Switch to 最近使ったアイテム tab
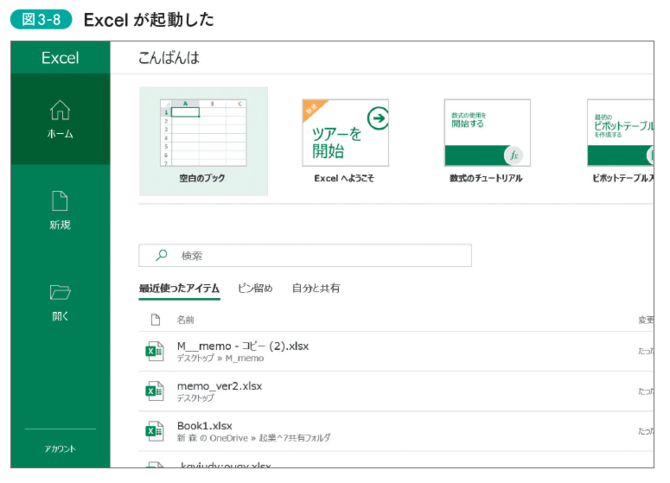The height and width of the screenshot is (483, 670). point(179,289)
